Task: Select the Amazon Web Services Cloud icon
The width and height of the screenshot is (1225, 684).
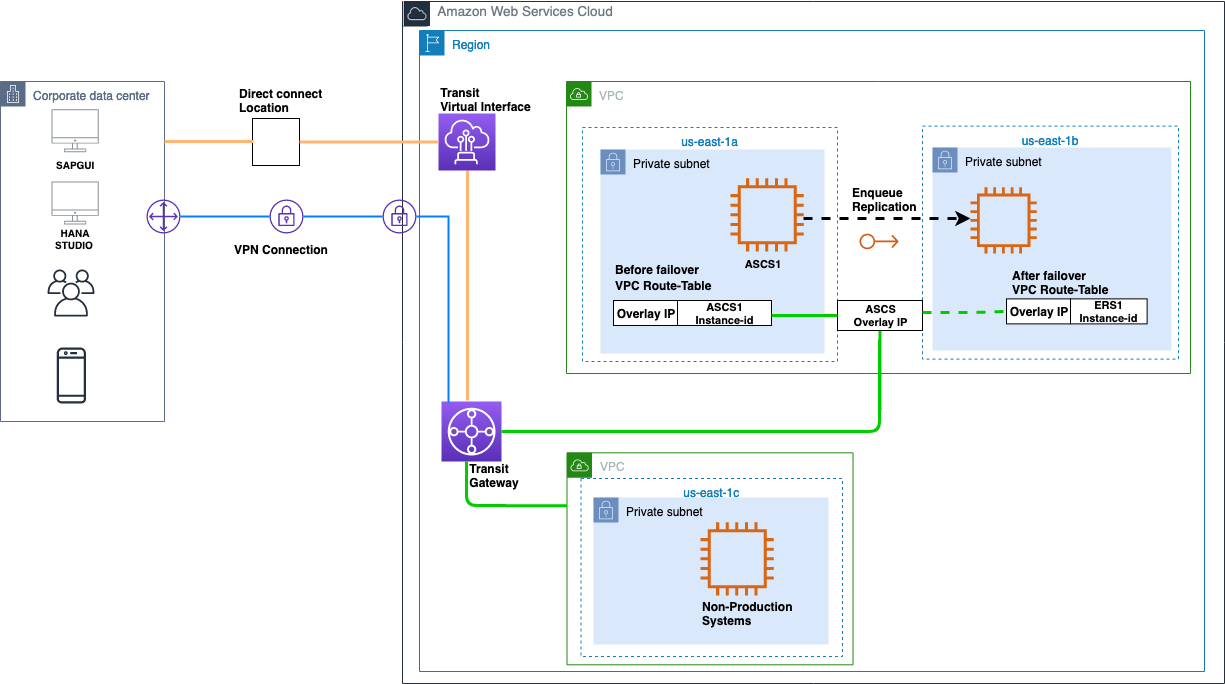Action: click(417, 13)
